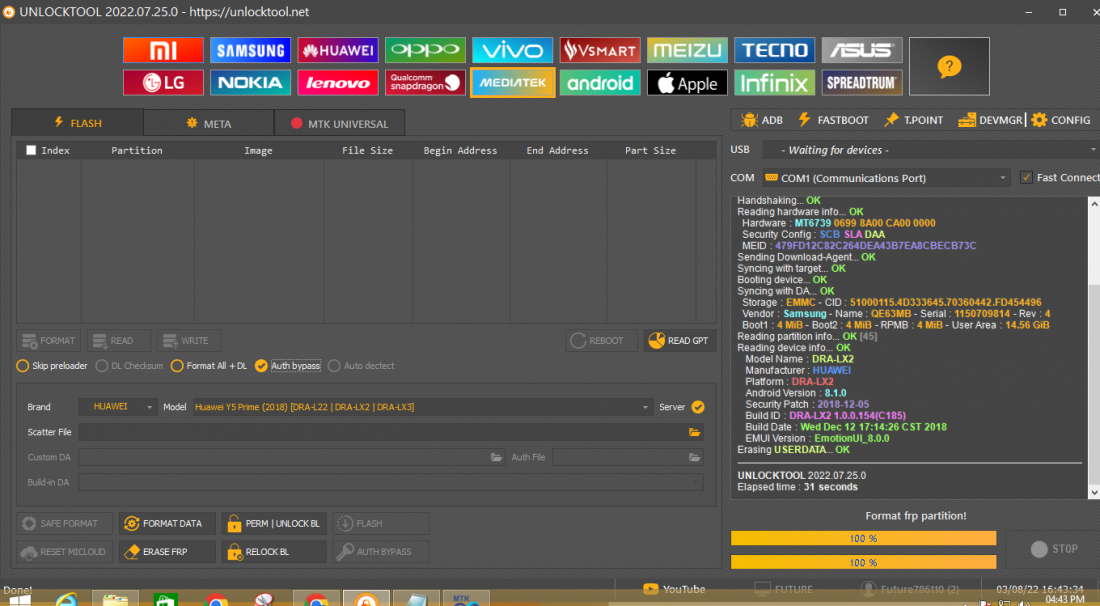Open the Model Huawei Y5 Prime dropdown
The width and height of the screenshot is (1100, 606).
pos(423,407)
